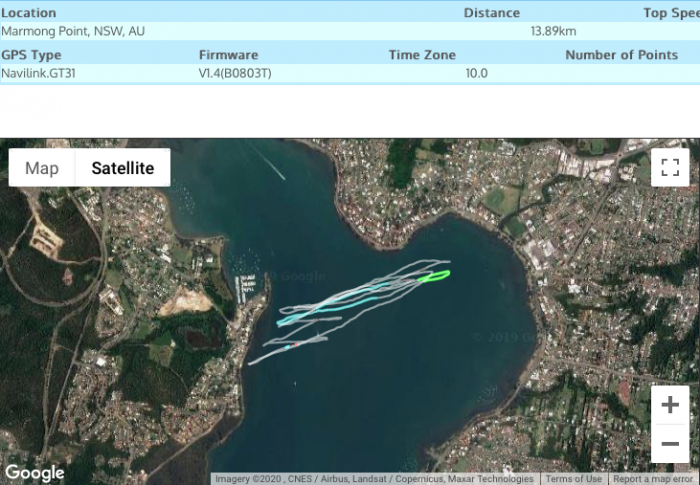The height and width of the screenshot is (485, 700).
Task: Click the Location column header
Action: [29, 13]
